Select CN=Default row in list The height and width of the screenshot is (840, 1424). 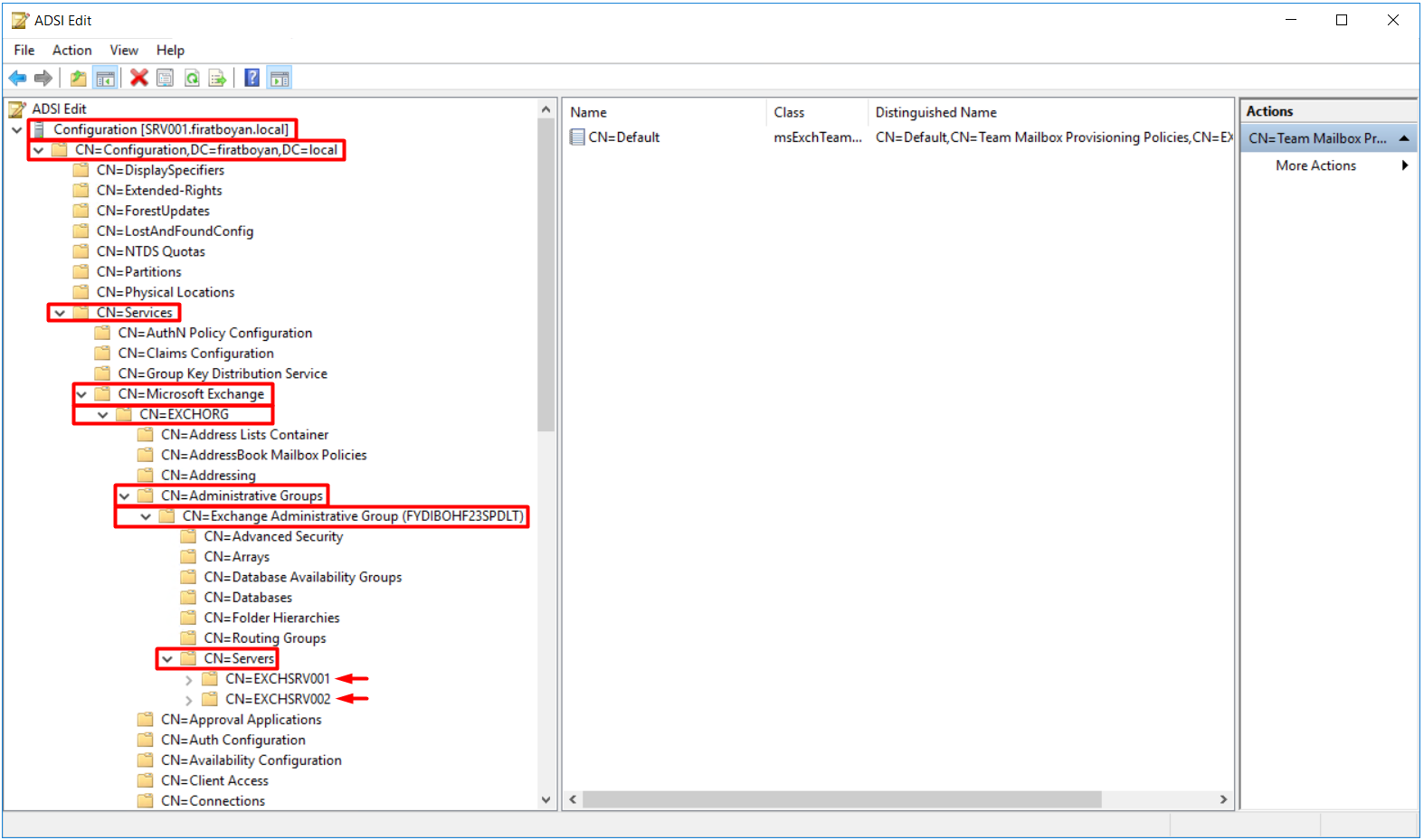[x=898, y=137]
